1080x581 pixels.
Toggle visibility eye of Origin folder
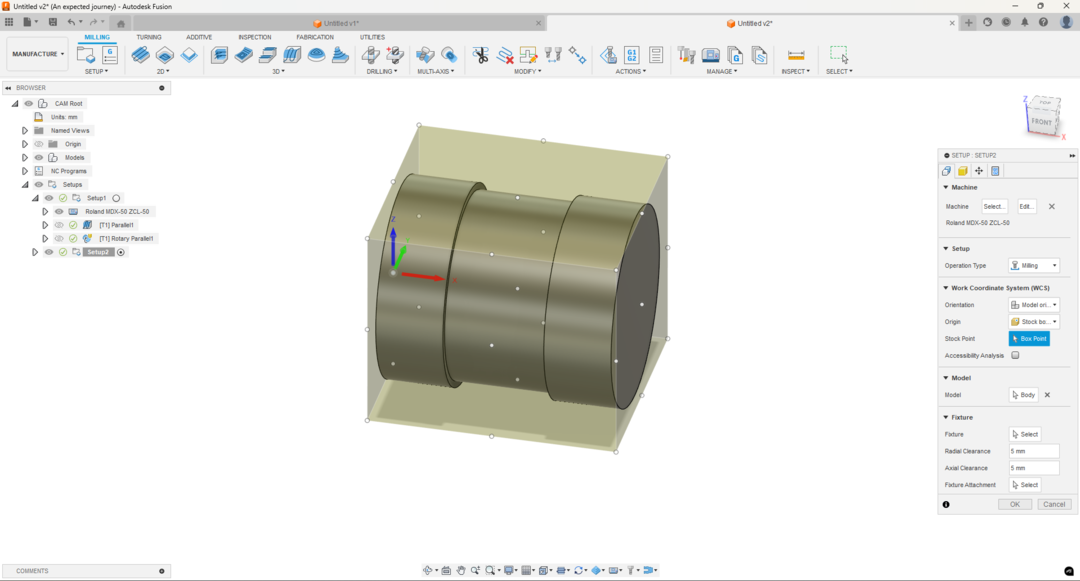point(39,144)
